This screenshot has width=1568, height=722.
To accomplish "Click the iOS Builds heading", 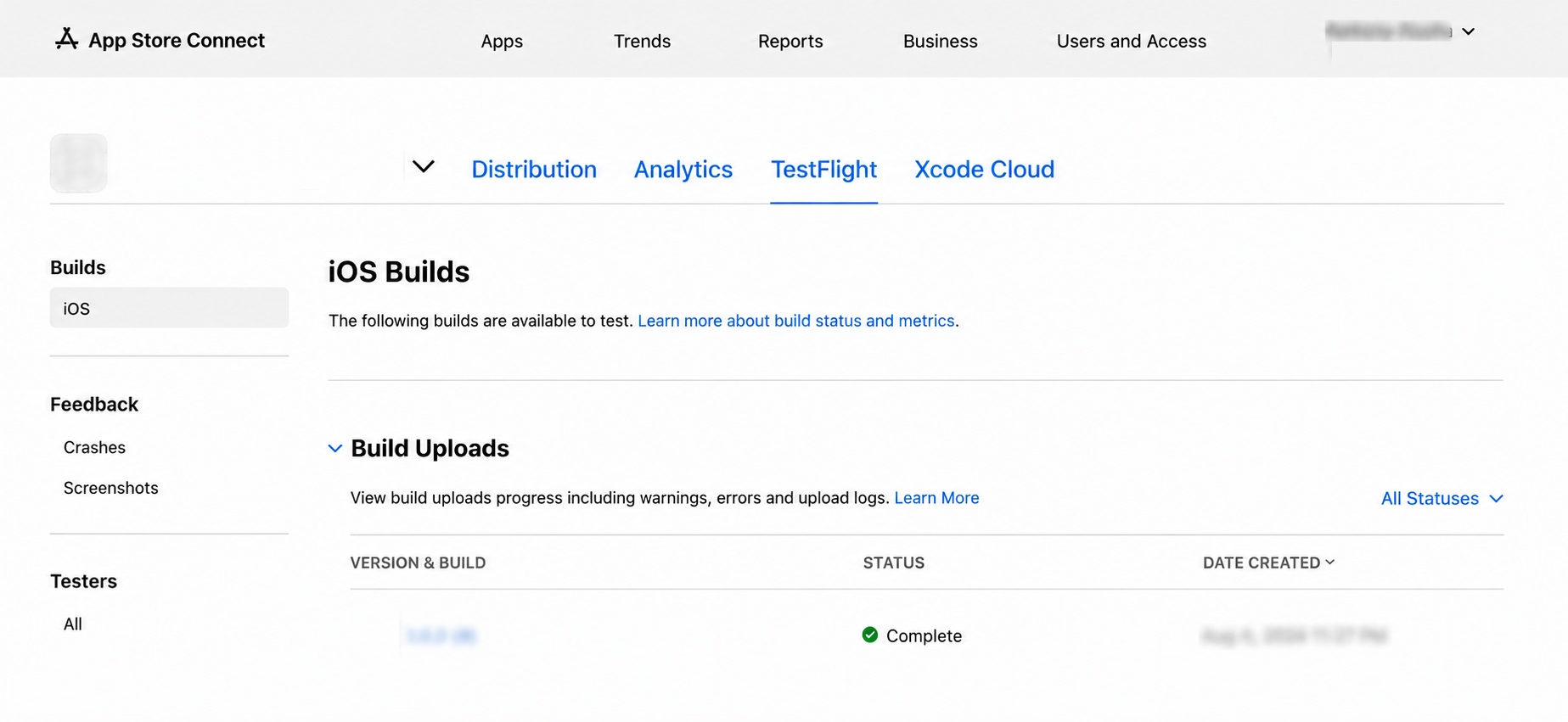I will click(398, 271).
